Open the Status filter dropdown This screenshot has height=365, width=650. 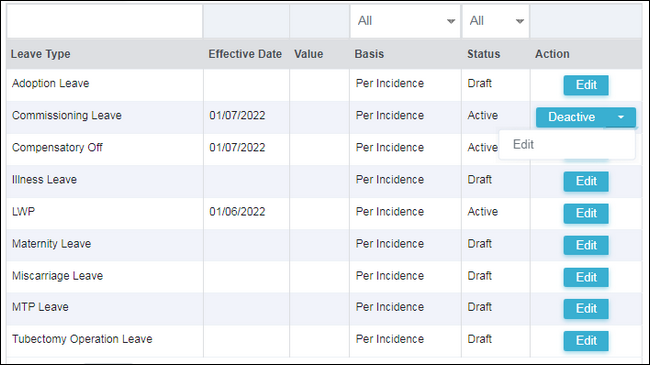496,21
